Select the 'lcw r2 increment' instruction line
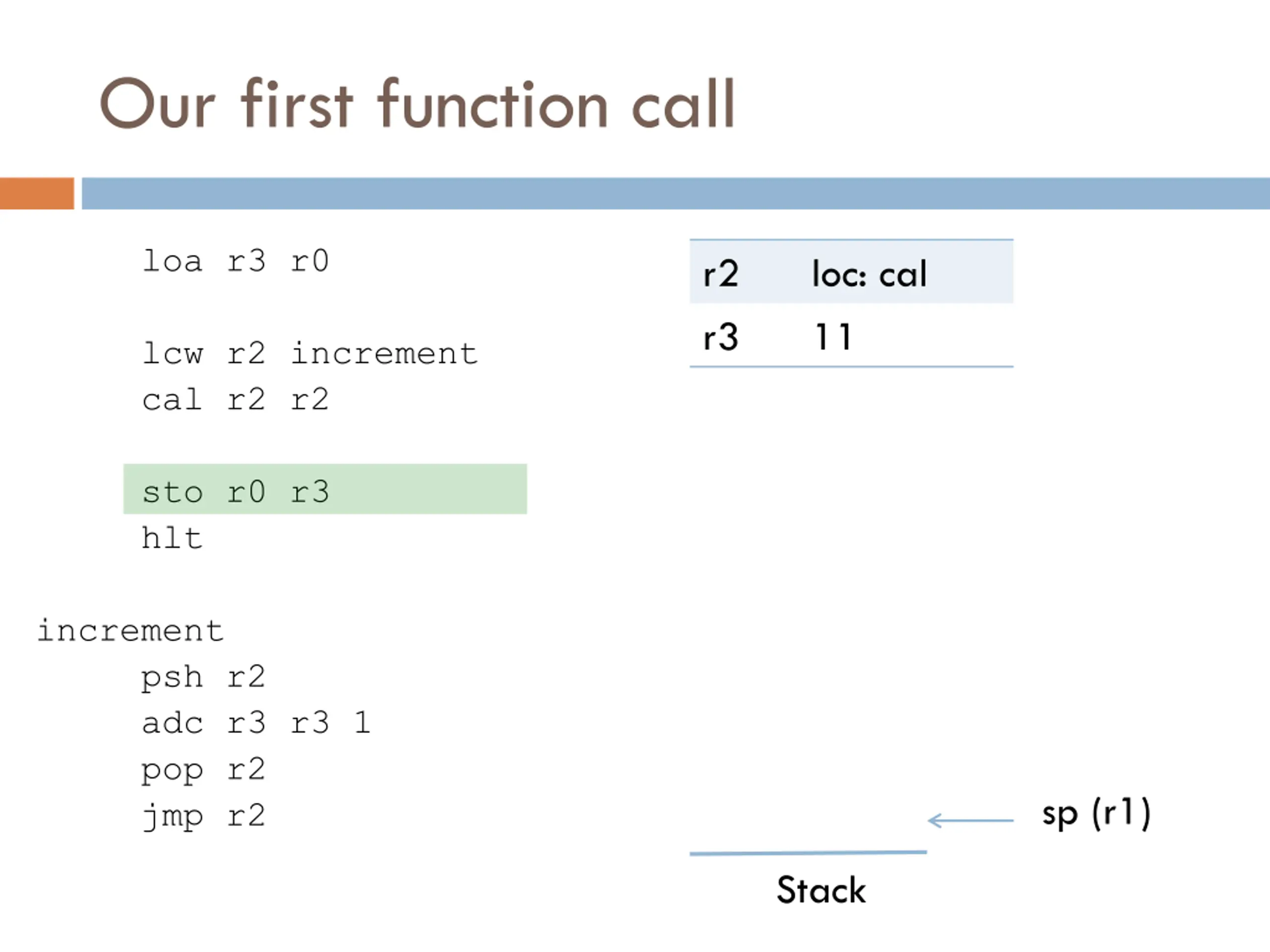Viewport: 1270px width, 952px height. pyautogui.click(x=310, y=354)
